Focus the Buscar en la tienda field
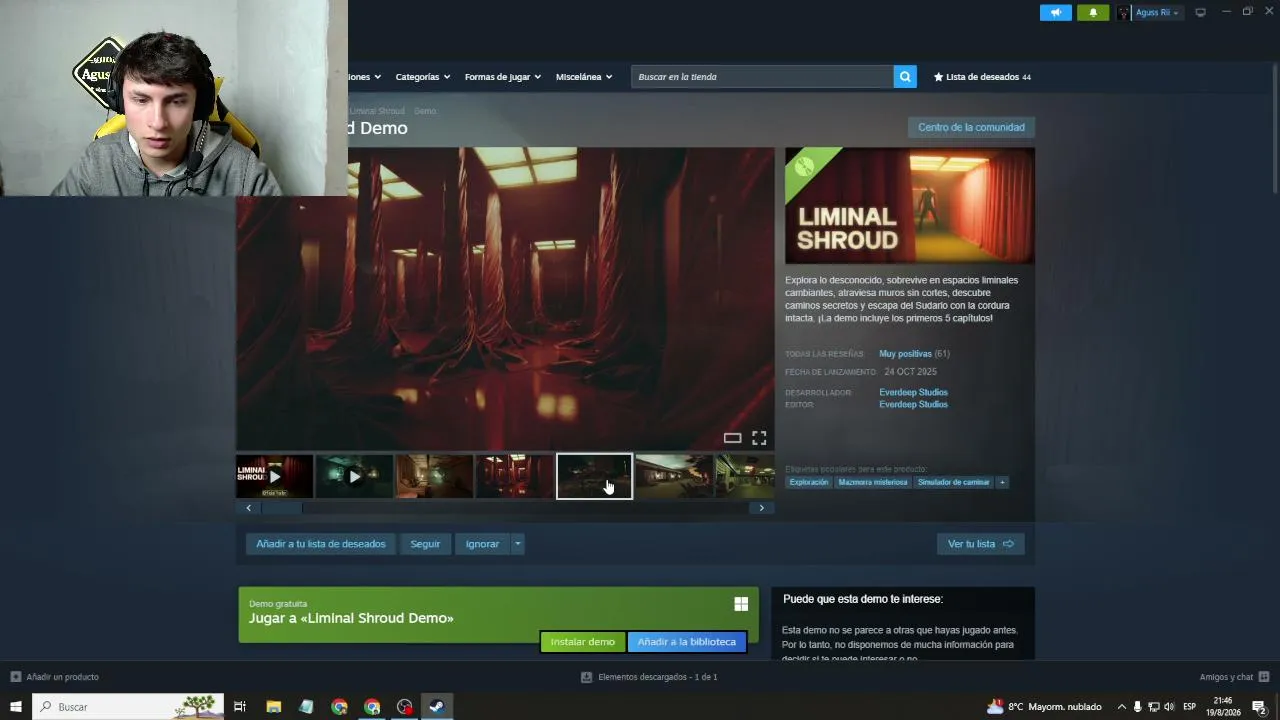1280x720 pixels. (762, 77)
